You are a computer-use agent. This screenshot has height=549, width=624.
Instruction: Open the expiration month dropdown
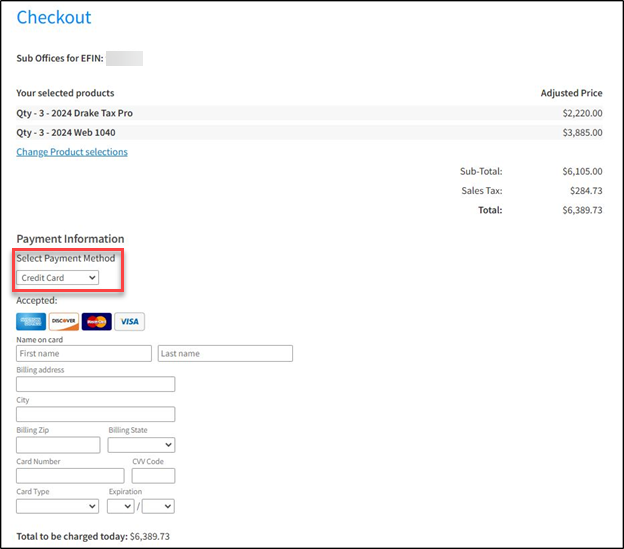pos(121,506)
